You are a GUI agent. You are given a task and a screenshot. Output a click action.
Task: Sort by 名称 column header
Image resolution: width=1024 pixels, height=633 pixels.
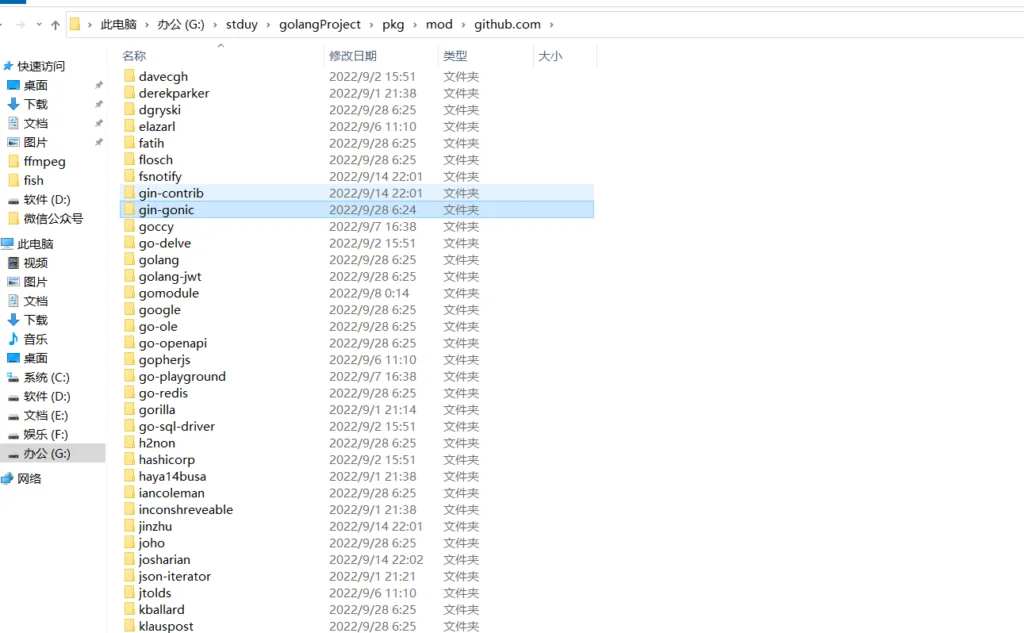tap(134, 56)
